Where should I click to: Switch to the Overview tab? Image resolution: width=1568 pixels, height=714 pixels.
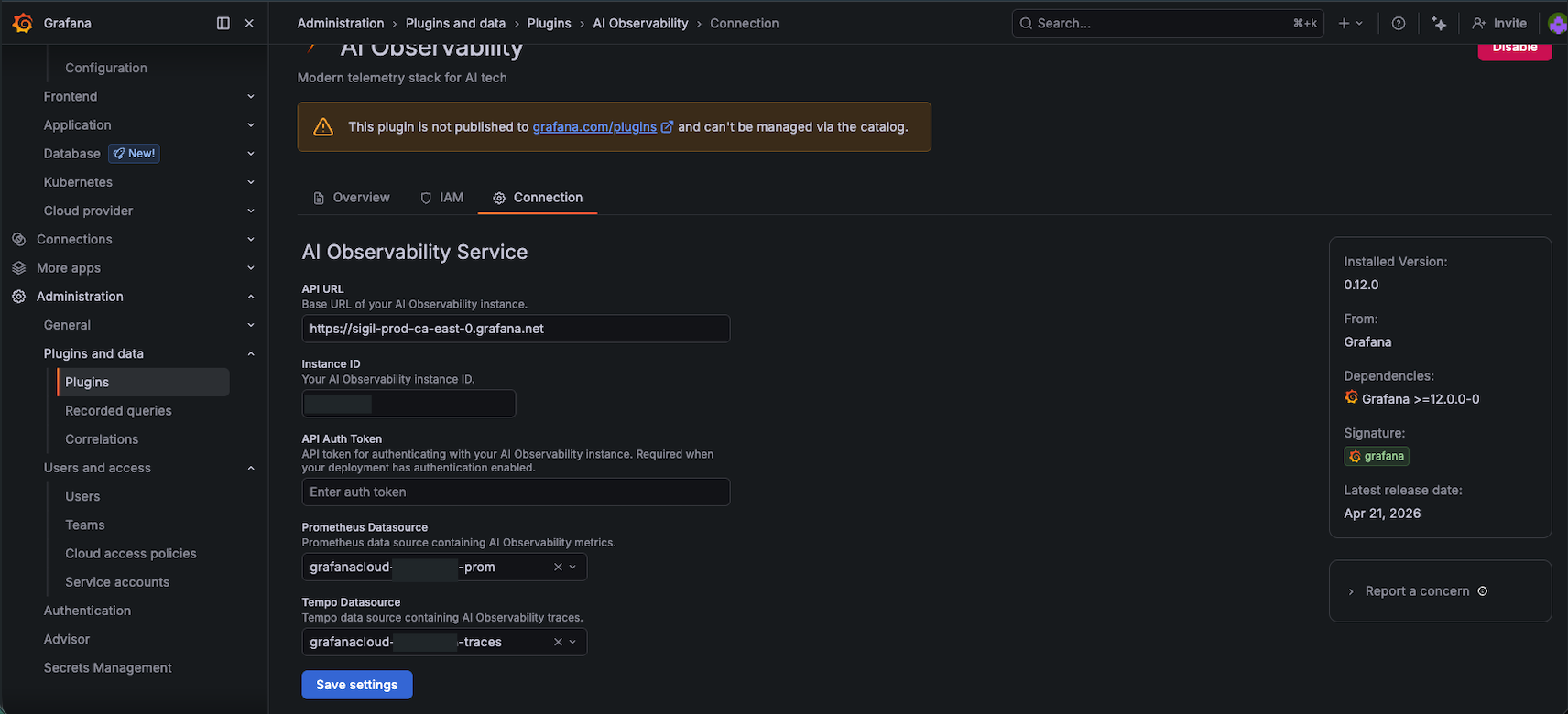(x=352, y=198)
